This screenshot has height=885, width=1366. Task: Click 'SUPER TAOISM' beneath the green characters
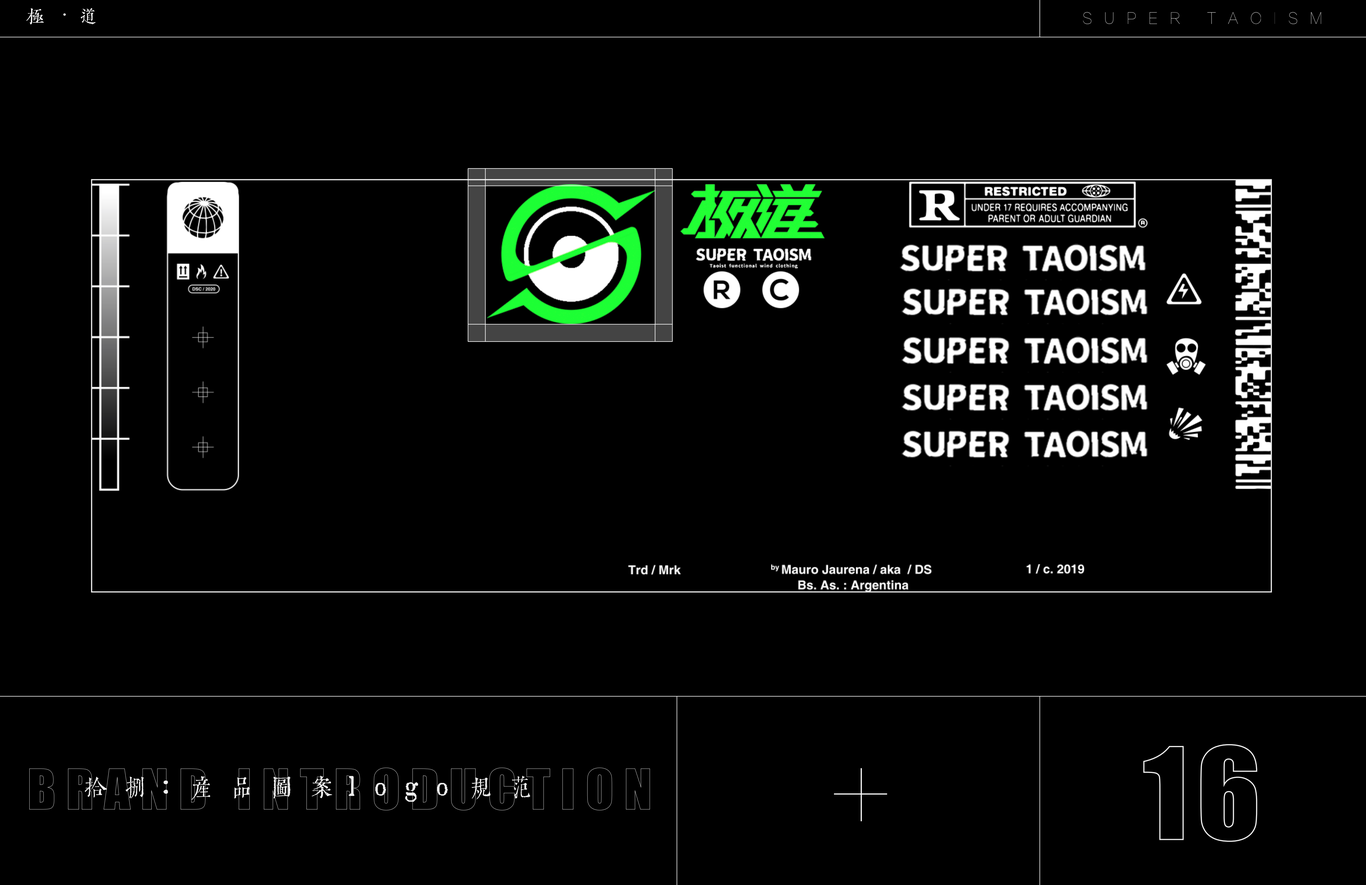pyautogui.click(x=754, y=255)
